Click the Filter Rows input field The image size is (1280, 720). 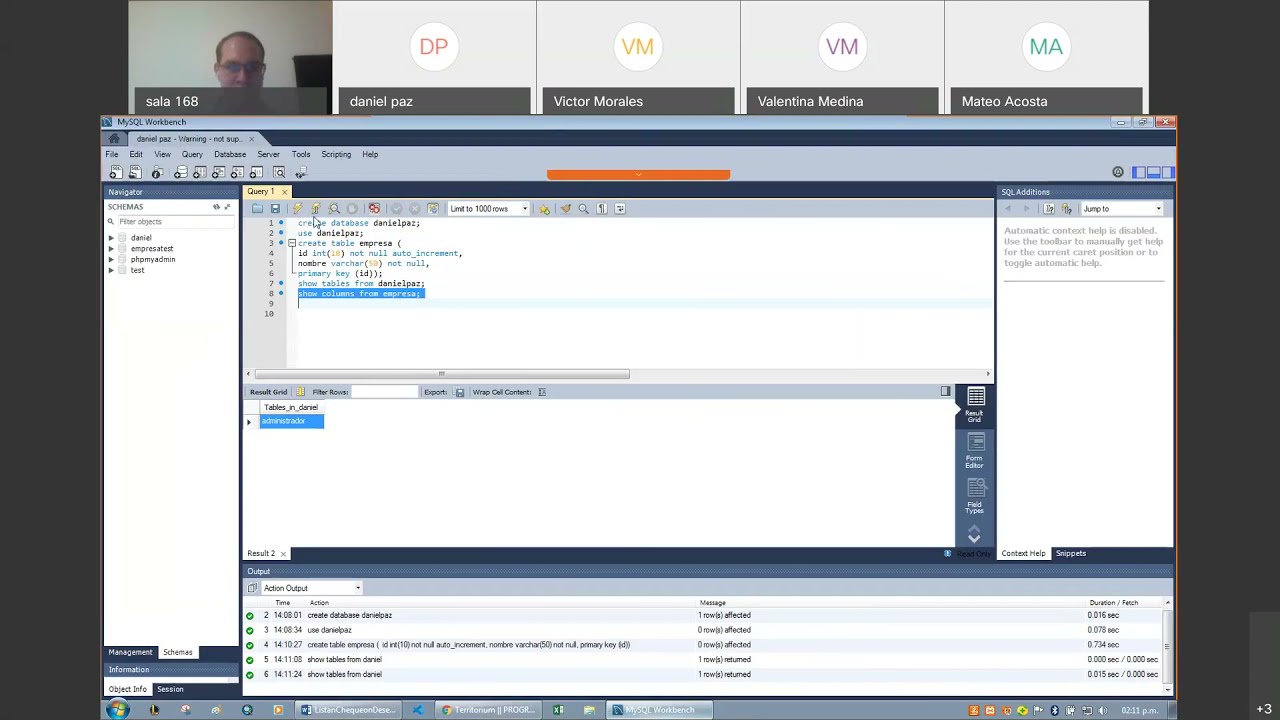point(384,392)
